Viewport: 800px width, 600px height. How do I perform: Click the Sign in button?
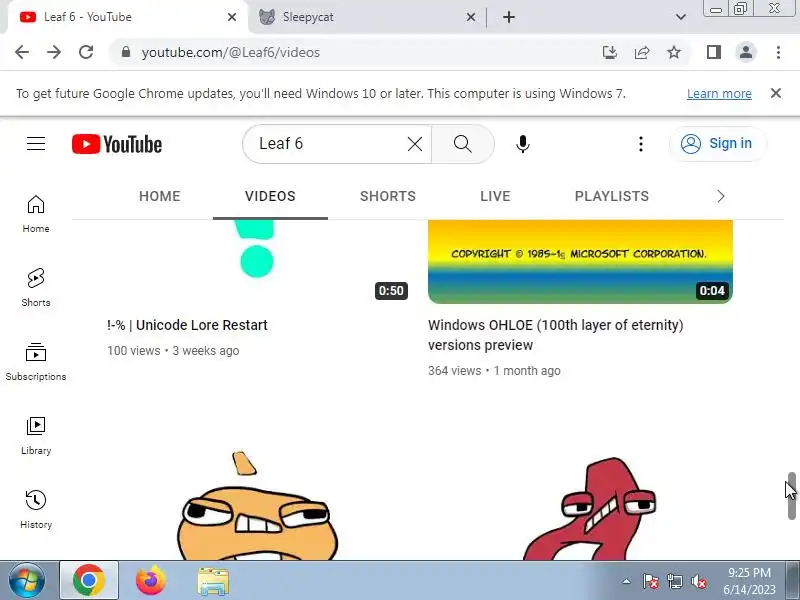717,144
